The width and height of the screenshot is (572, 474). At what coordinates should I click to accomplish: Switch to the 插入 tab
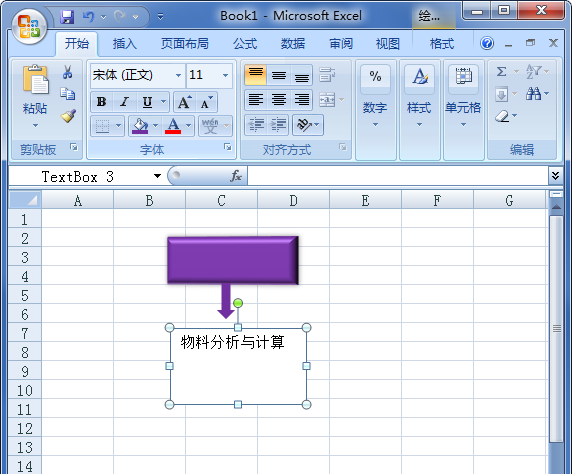pos(124,44)
